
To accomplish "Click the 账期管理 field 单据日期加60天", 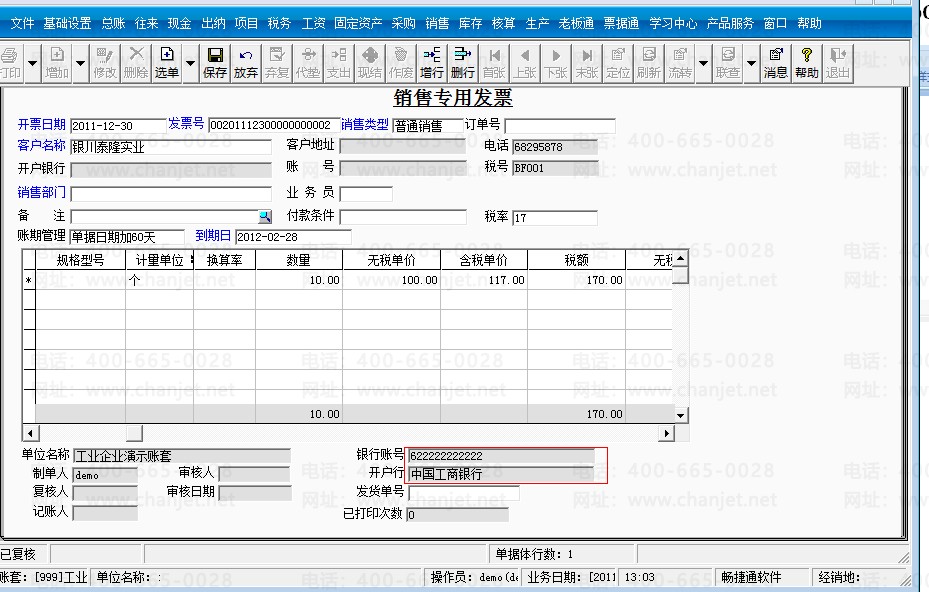I will click(127, 237).
